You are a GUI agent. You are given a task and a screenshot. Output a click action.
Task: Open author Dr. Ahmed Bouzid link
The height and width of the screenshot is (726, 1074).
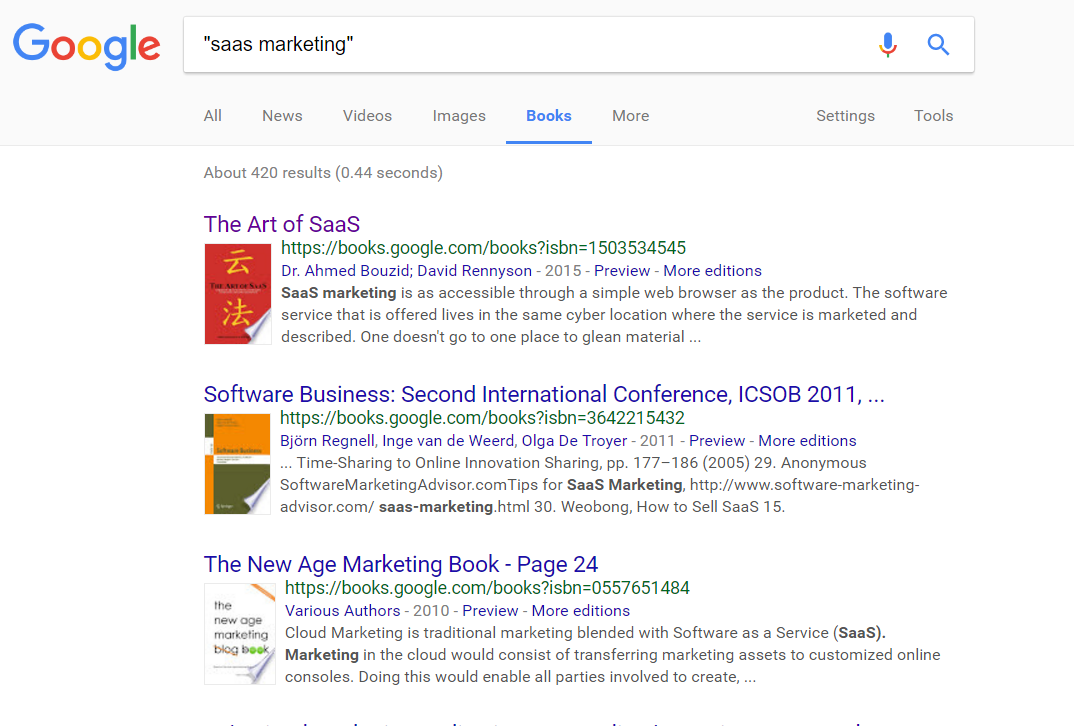[x=345, y=271]
